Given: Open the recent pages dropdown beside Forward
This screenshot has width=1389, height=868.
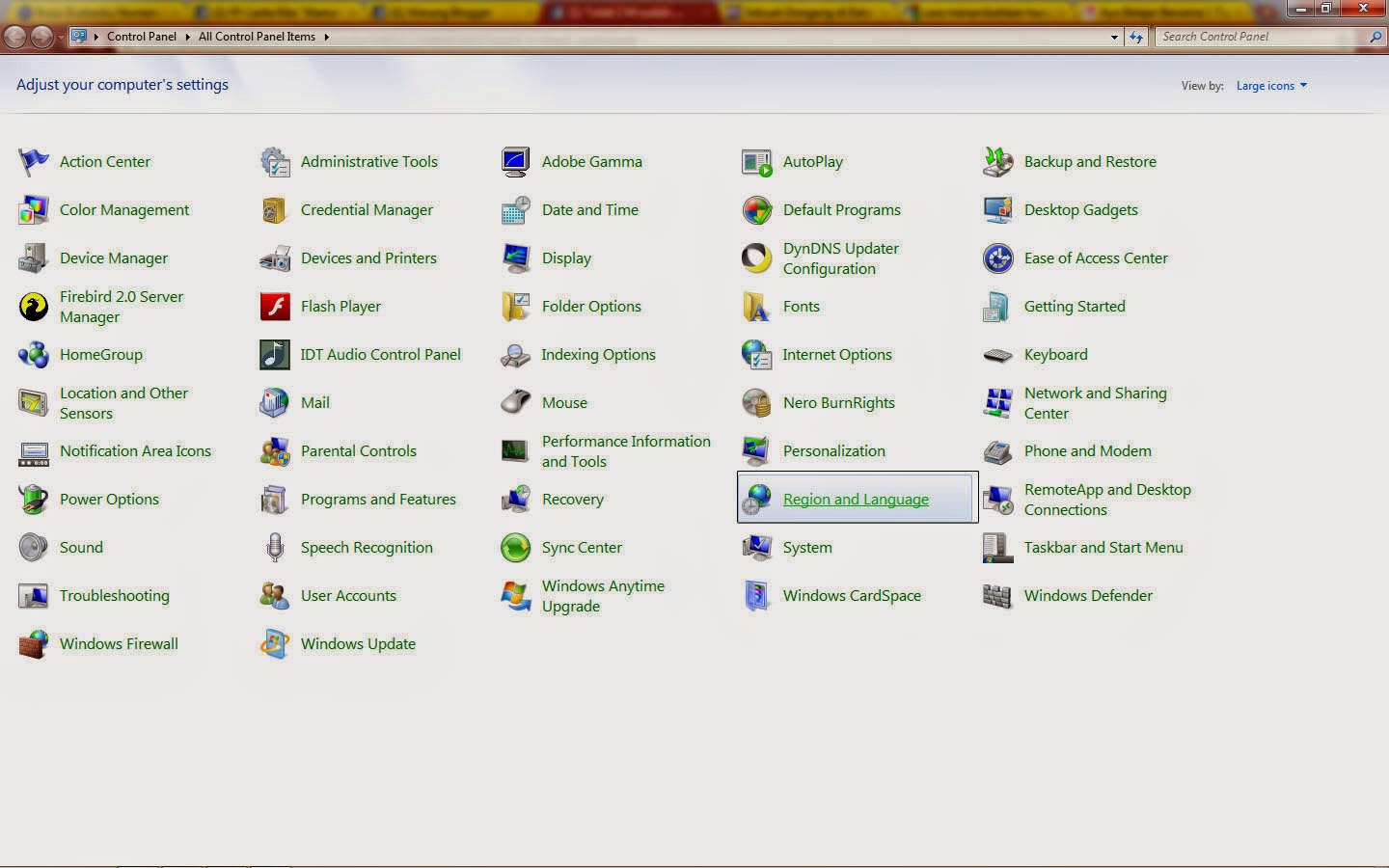Looking at the screenshot, I should (x=61, y=37).
